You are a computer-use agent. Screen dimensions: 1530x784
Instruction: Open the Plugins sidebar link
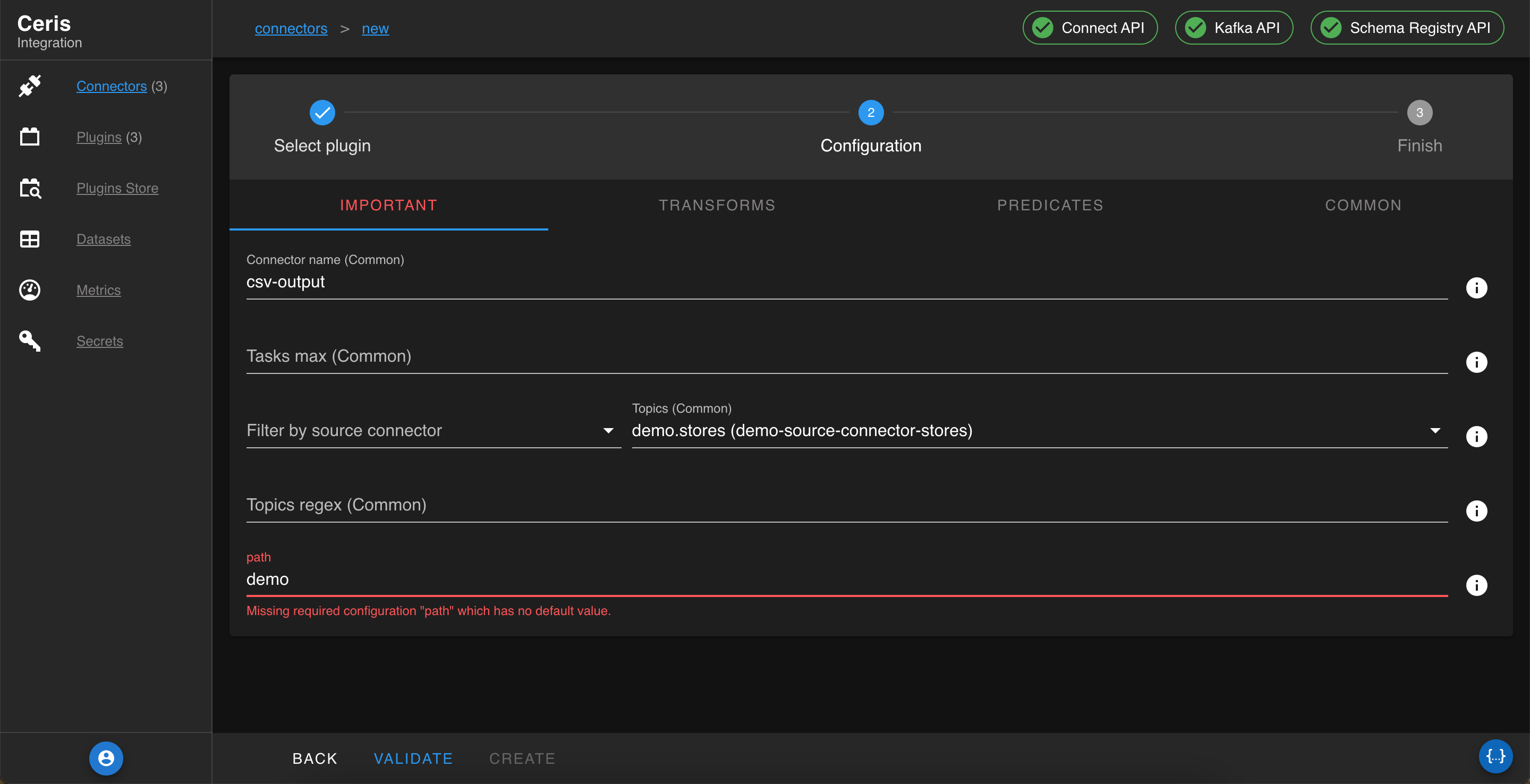99,137
